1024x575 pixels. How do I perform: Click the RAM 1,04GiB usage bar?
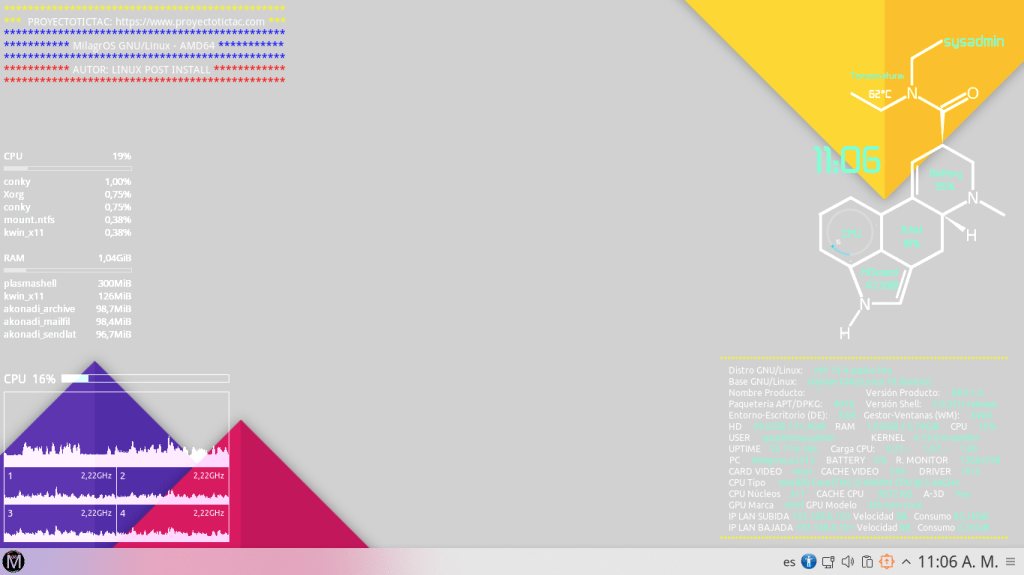click(67, 270)
